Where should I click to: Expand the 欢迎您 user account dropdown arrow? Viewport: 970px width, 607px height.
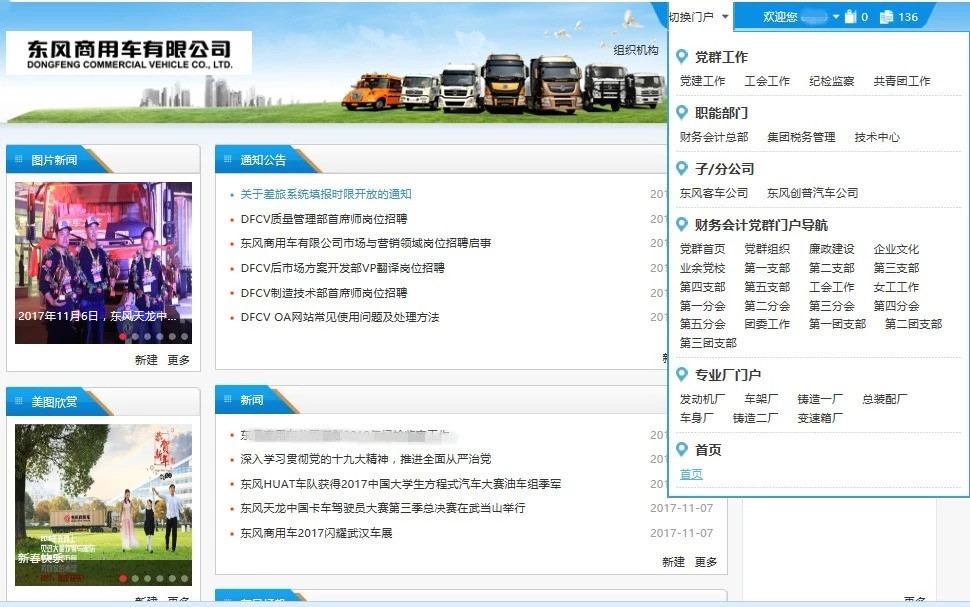coord(834,17)
